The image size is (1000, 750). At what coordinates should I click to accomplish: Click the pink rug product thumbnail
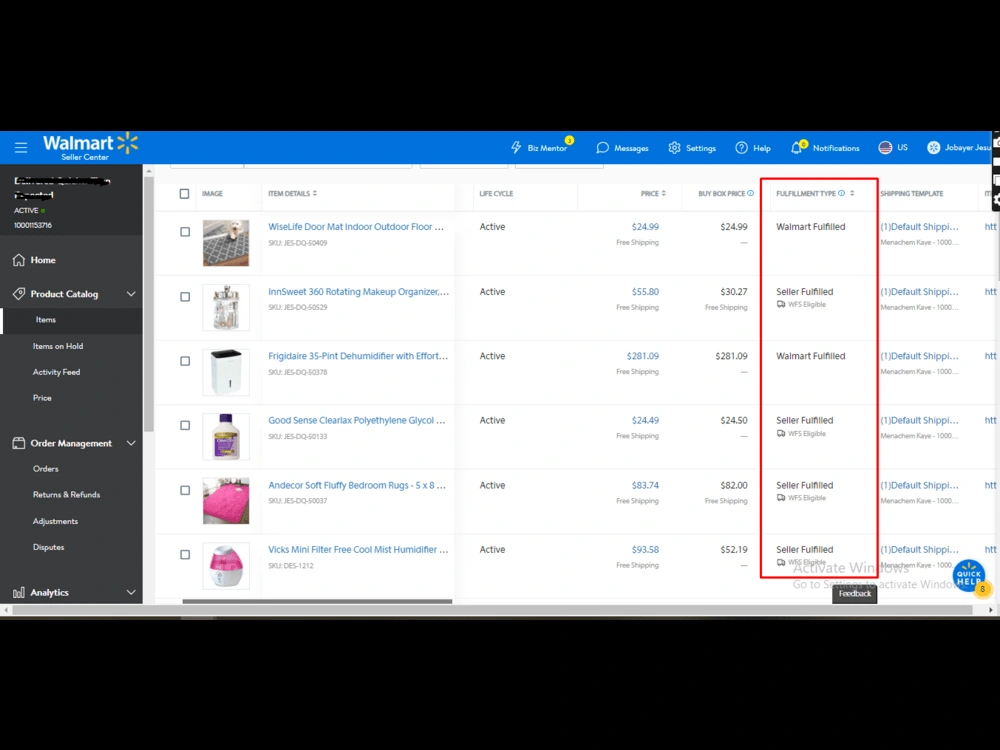(x=226, y=501)
